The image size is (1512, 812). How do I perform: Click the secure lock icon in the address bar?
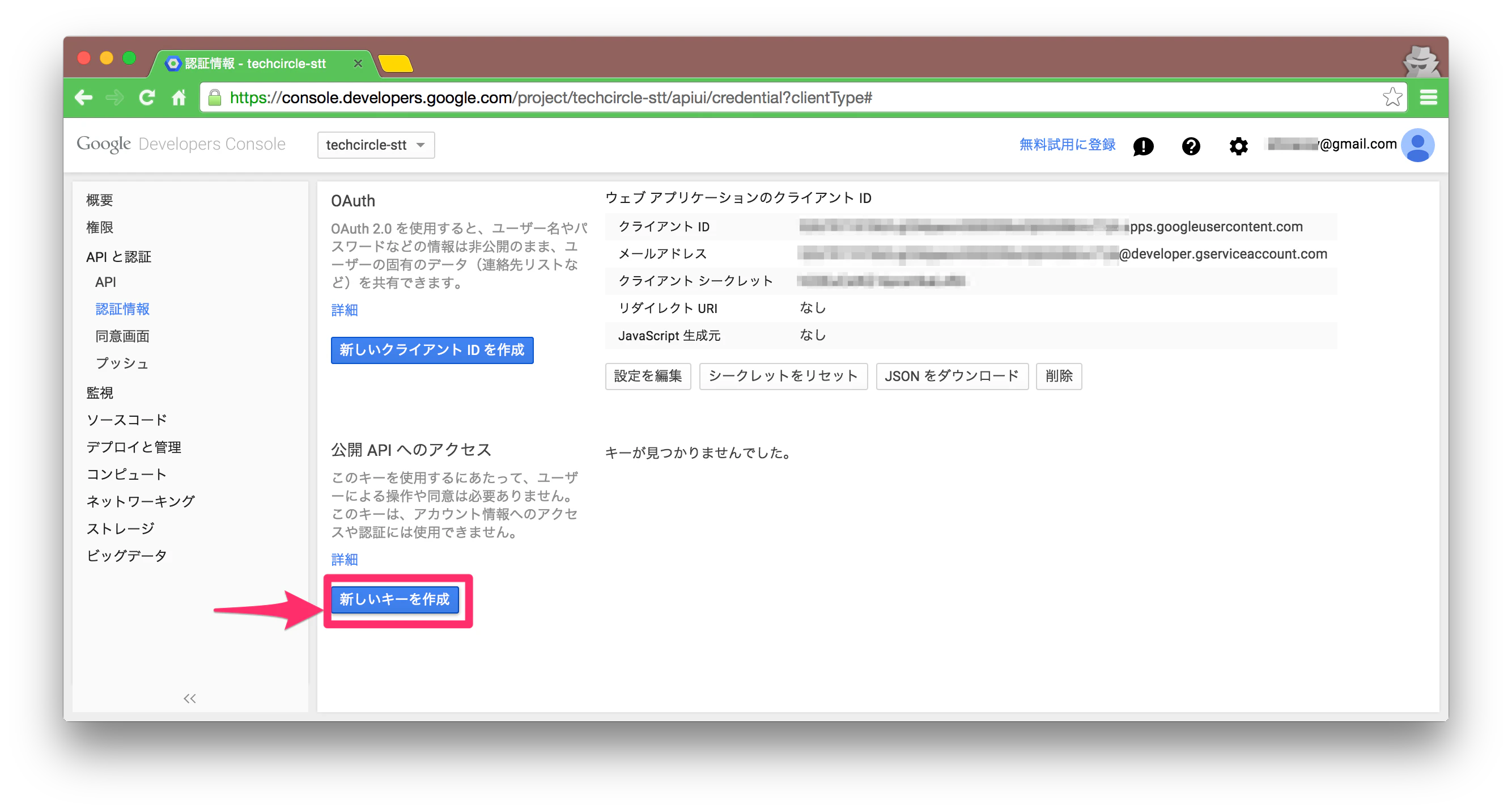coord(215,98)
